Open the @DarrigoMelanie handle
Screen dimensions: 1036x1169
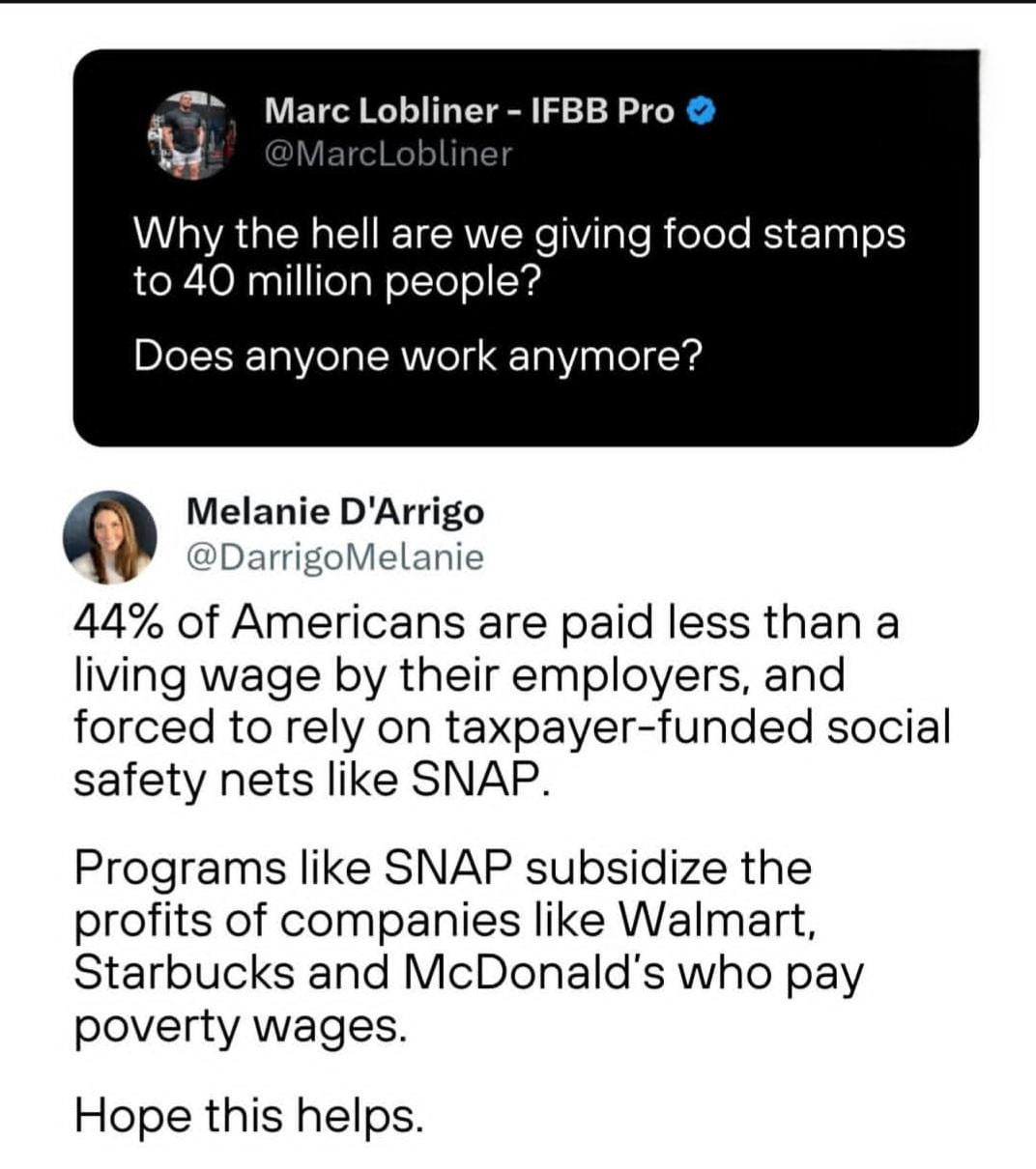click(x=334, y=557)
